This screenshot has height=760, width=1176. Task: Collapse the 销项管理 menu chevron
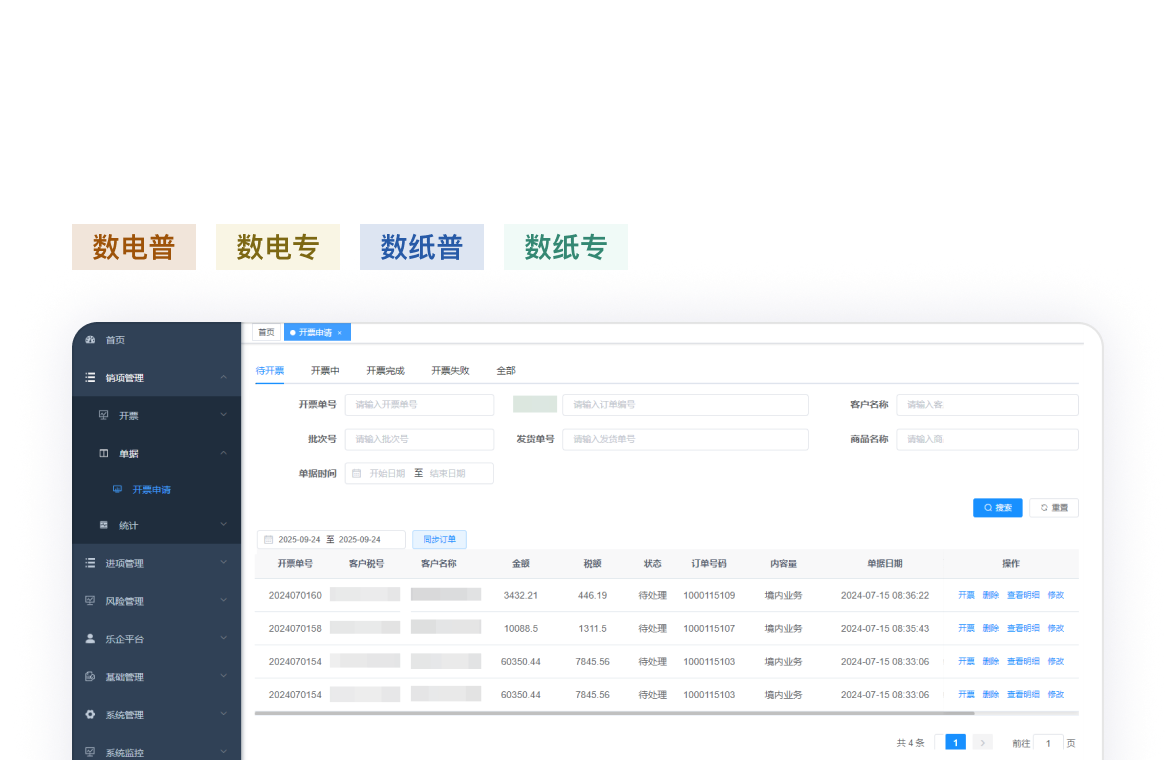(224, 377)
